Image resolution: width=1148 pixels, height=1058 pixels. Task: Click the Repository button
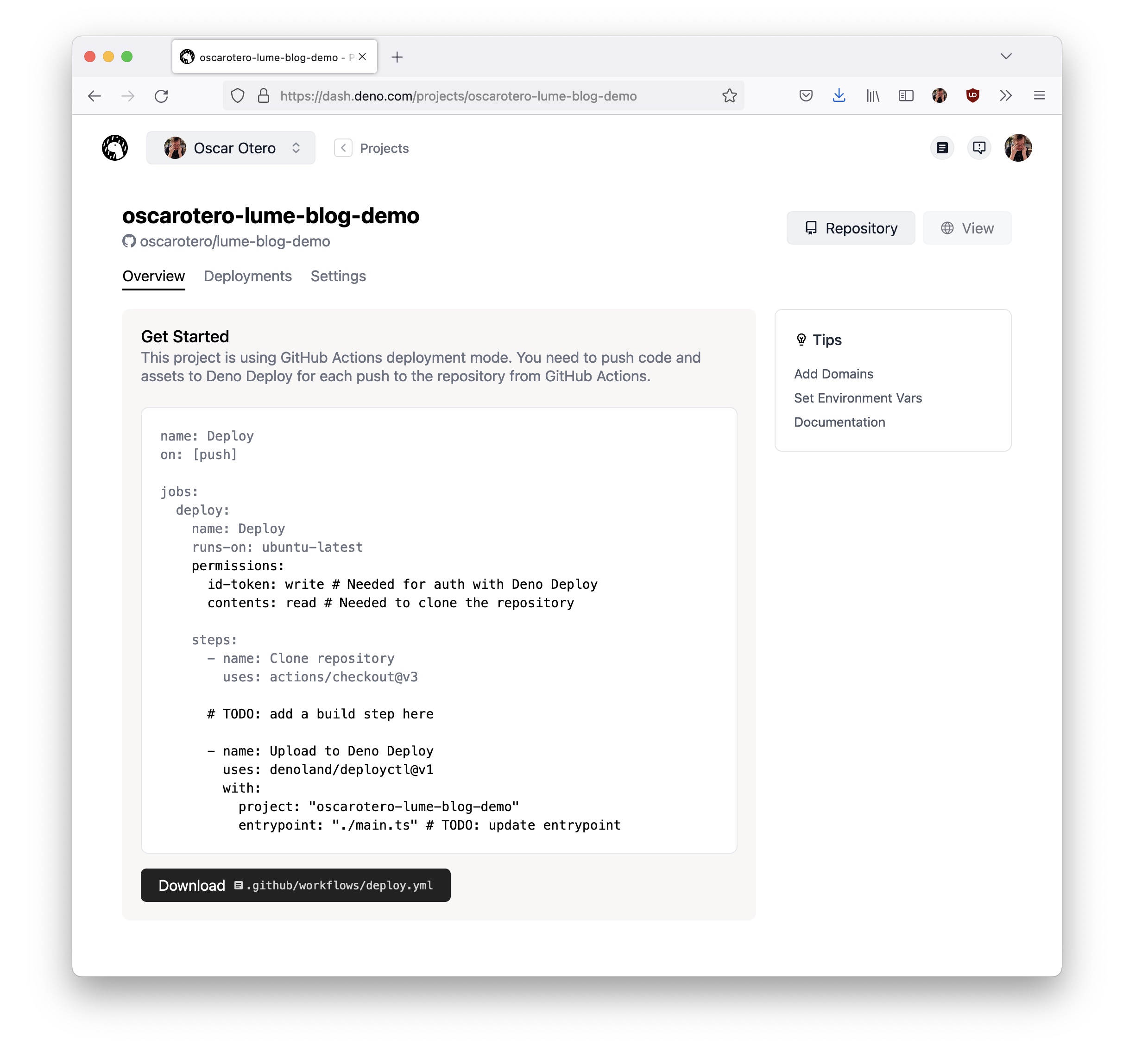[850, 228]
